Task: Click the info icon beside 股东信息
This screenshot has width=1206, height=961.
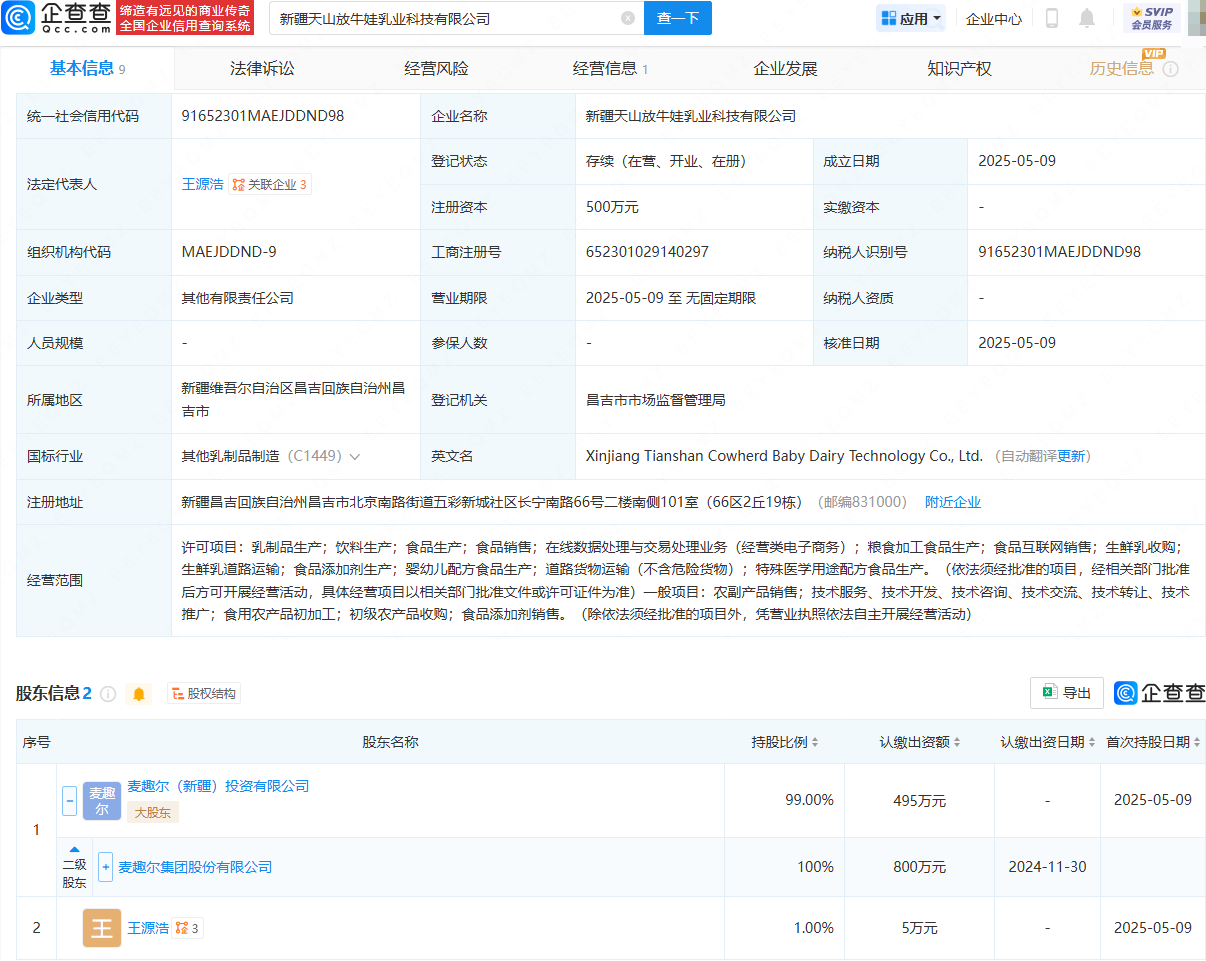Action: pos(108,693)
